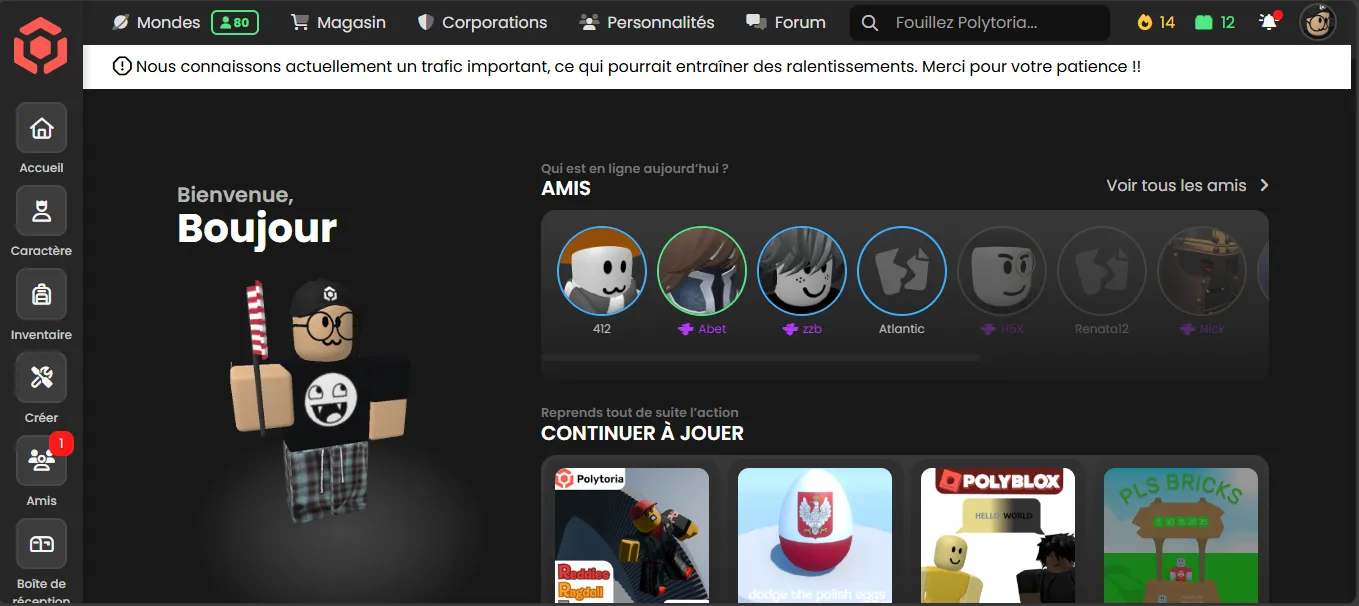Viewport: 1359px width, 606px height.
Task: Click the green 80 players online badge
Action: pyautogui.click(x=235, y=22)
